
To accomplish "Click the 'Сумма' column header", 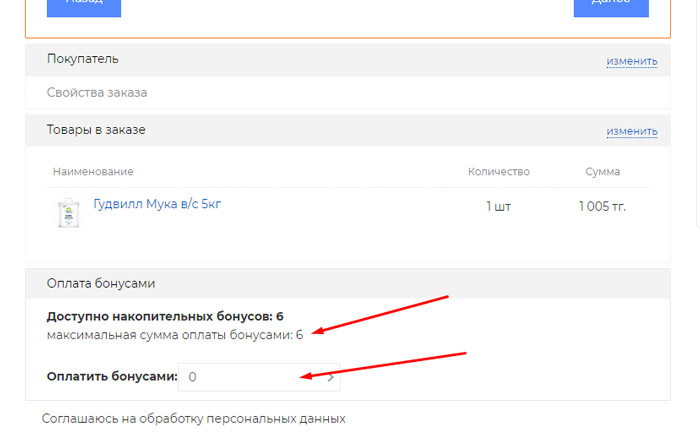I will tap(602, 172).
